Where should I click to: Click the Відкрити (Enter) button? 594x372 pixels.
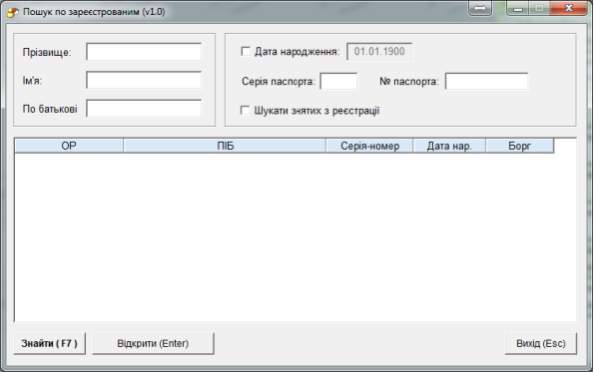pyautogui.click(x=153, y=344)
